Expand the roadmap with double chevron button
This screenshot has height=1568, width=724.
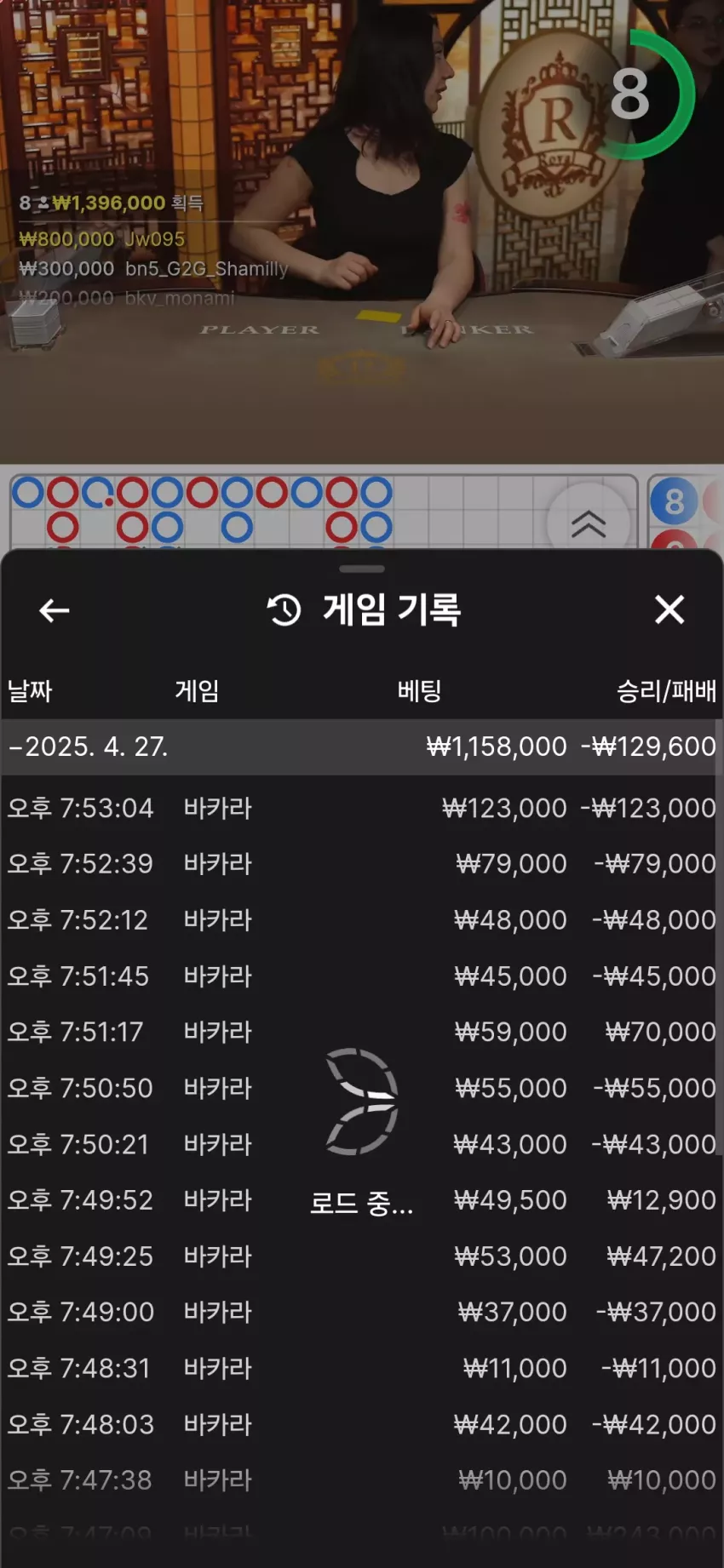589,523
